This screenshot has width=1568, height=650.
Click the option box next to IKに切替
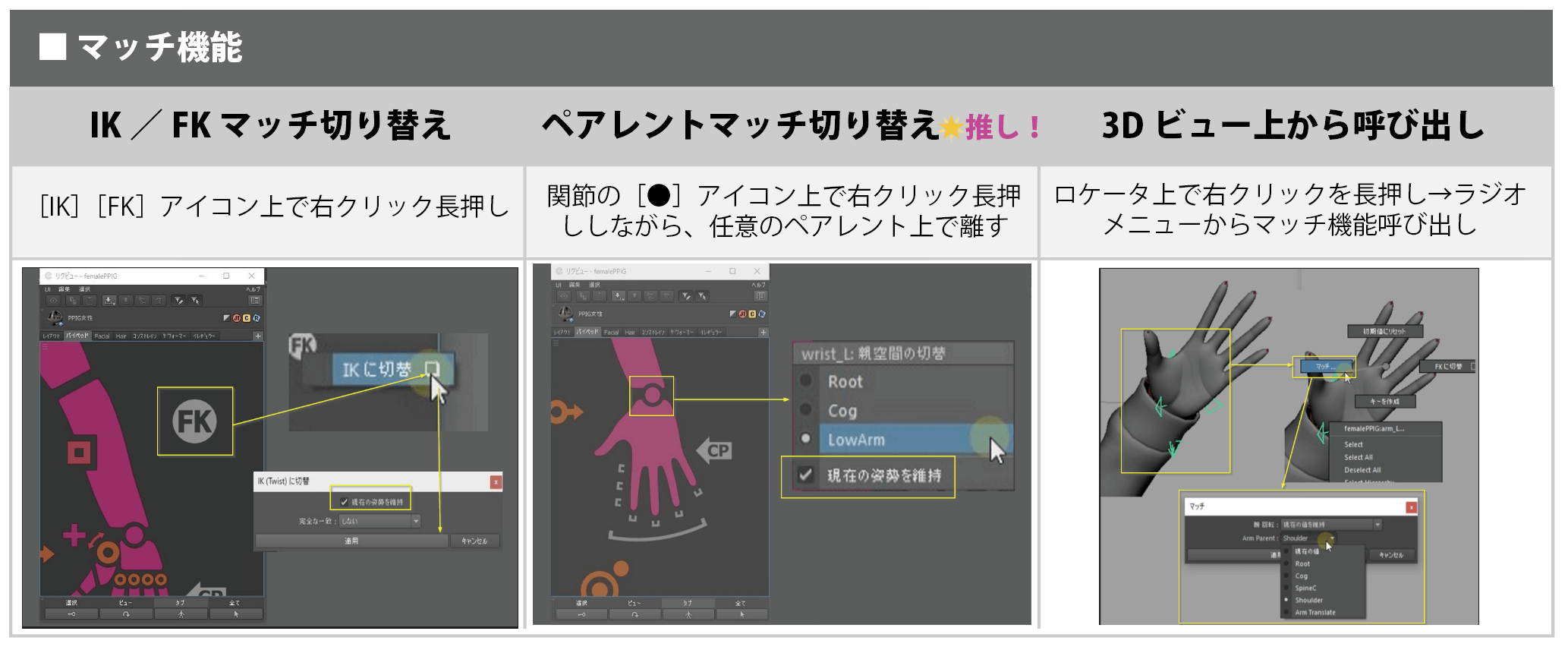click(x=432, y=369)
